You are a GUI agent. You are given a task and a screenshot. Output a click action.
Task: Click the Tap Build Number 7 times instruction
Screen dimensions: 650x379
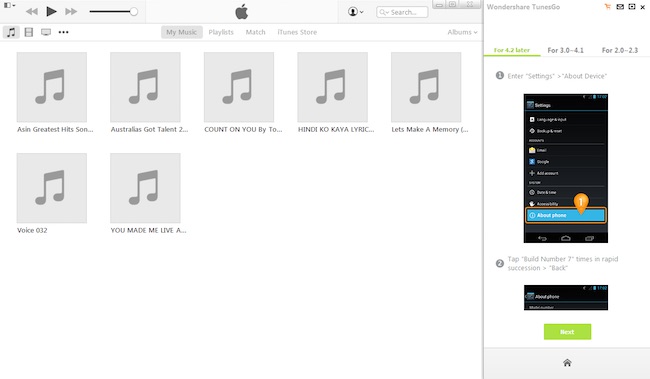563,263
